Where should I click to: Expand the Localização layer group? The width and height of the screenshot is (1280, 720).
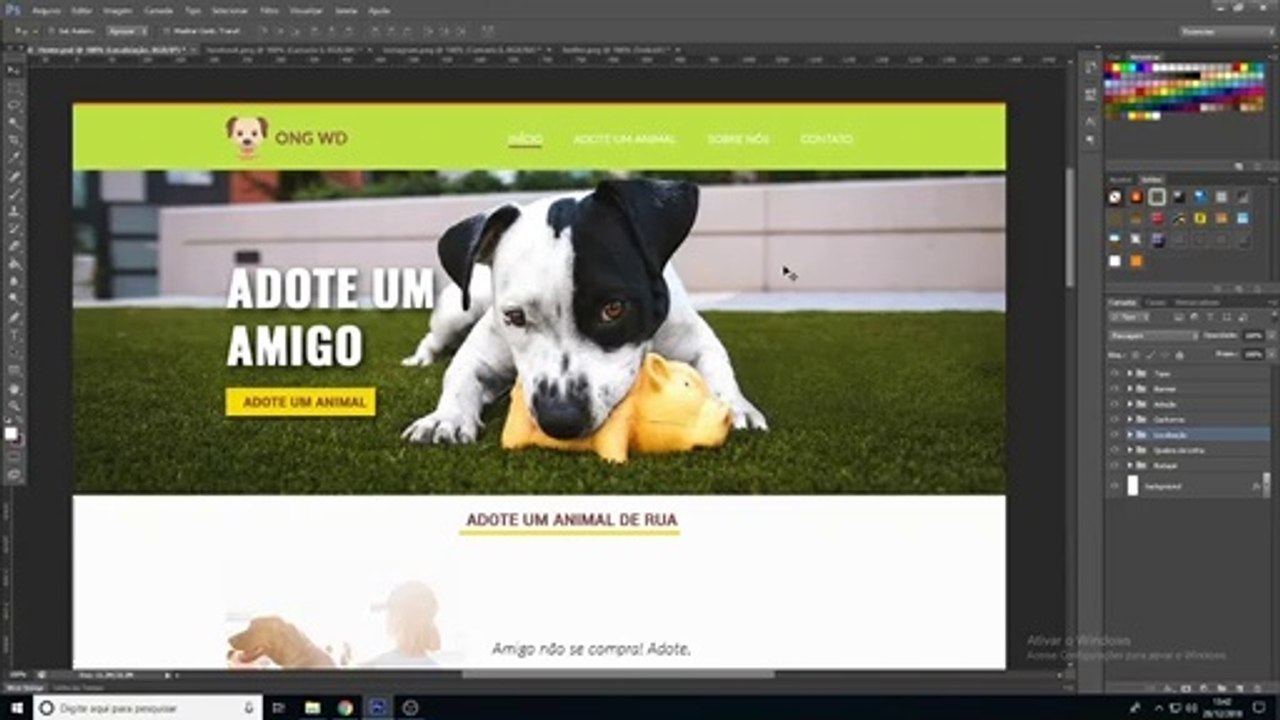pos(1129,435)
